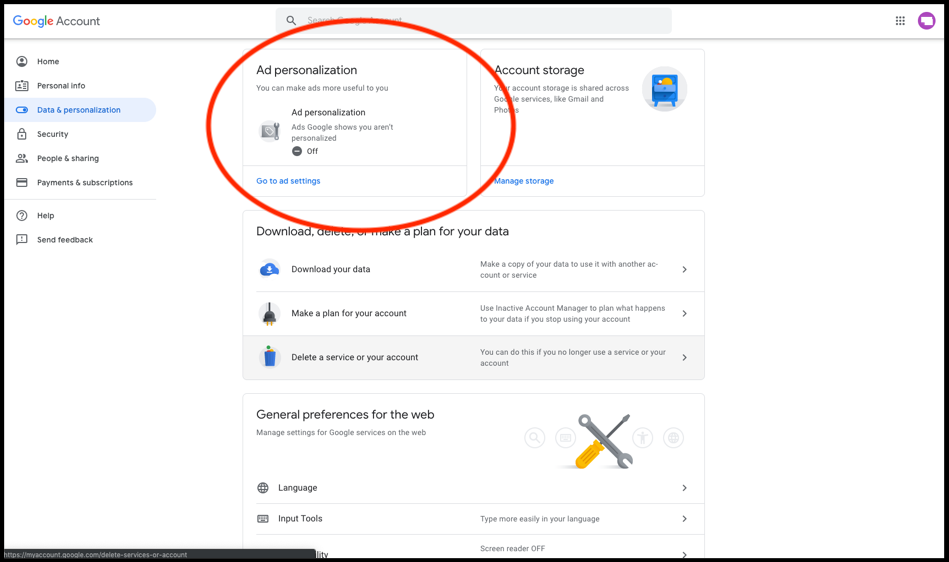Viewport: 949px width, 562px height.
Task: Click the Ad personalization card heading
Action: (306, 70)
